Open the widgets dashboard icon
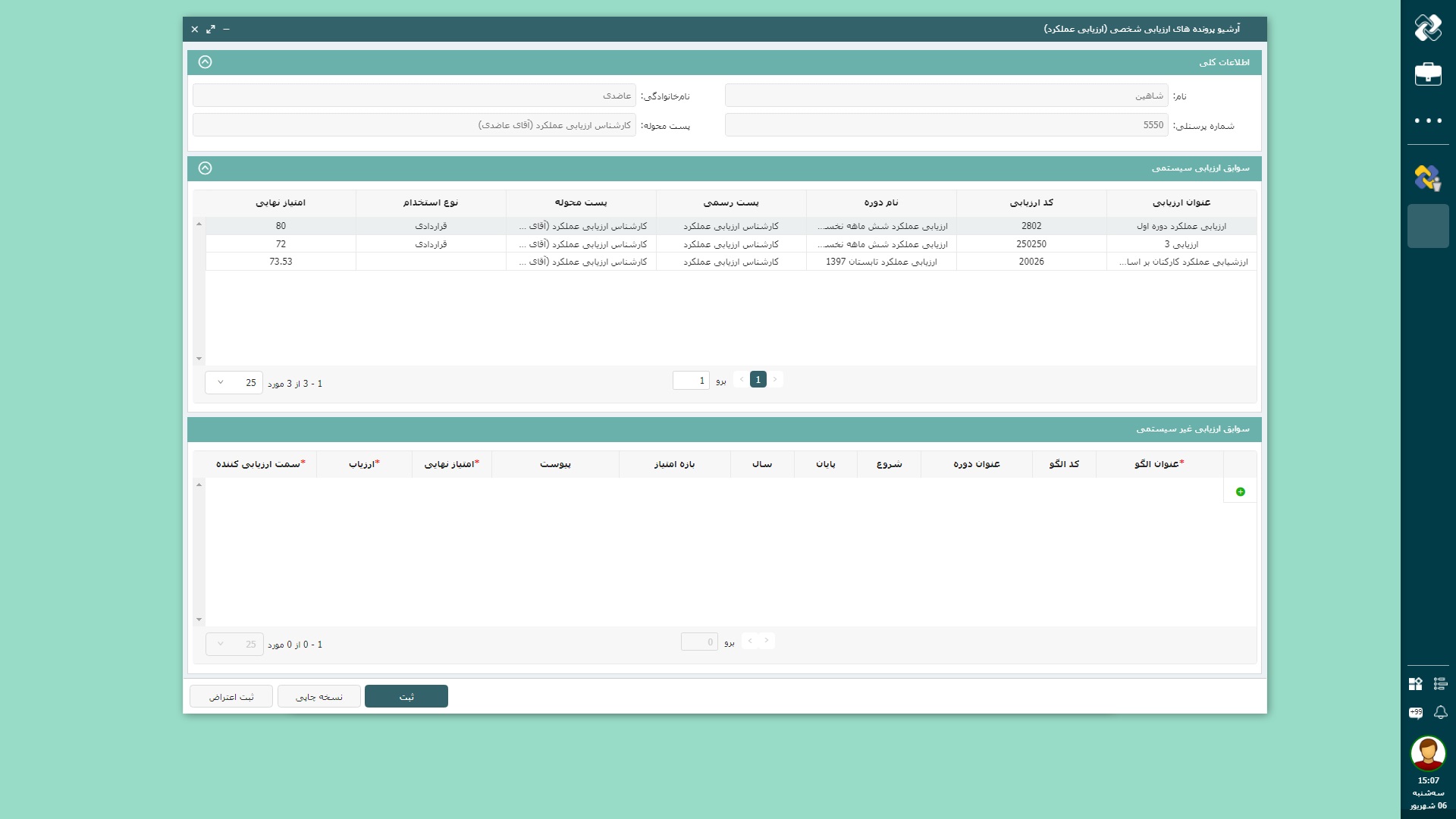Screen dimensions: 1456x819 point(1415,683)
